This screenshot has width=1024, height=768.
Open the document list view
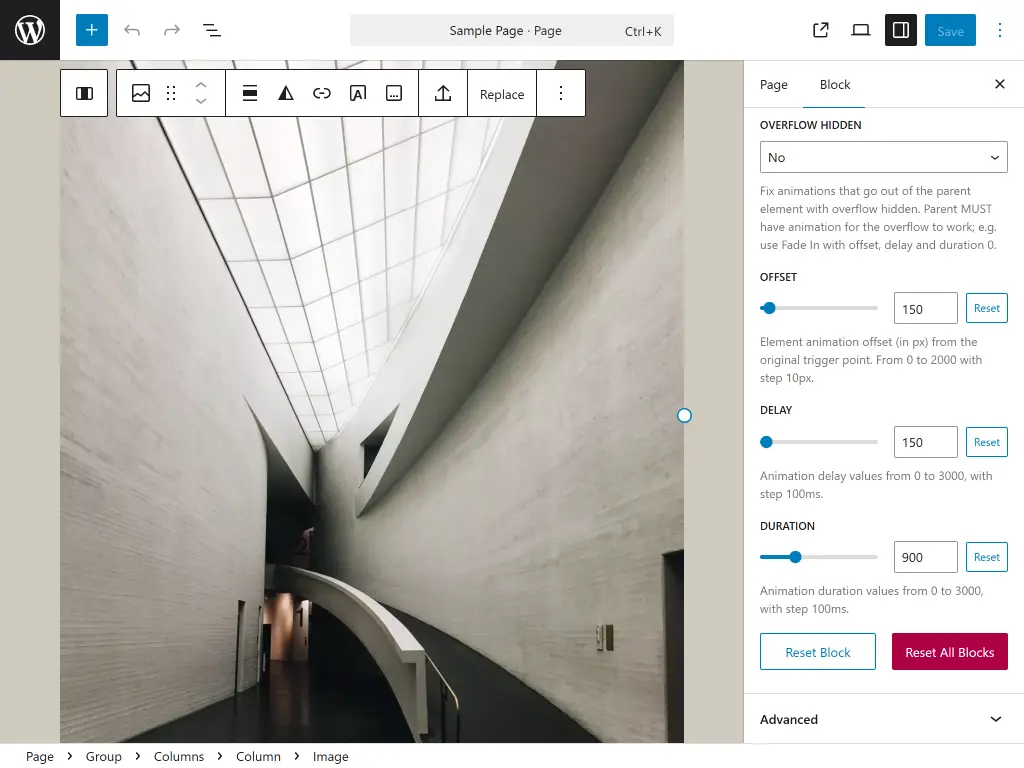212,30
